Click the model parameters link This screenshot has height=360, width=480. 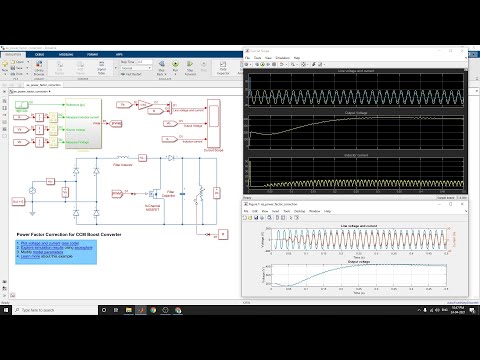(x=48, y=252)
